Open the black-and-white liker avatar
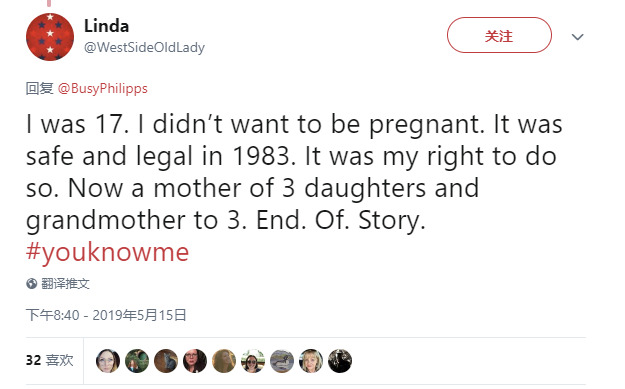 [340, 361]
